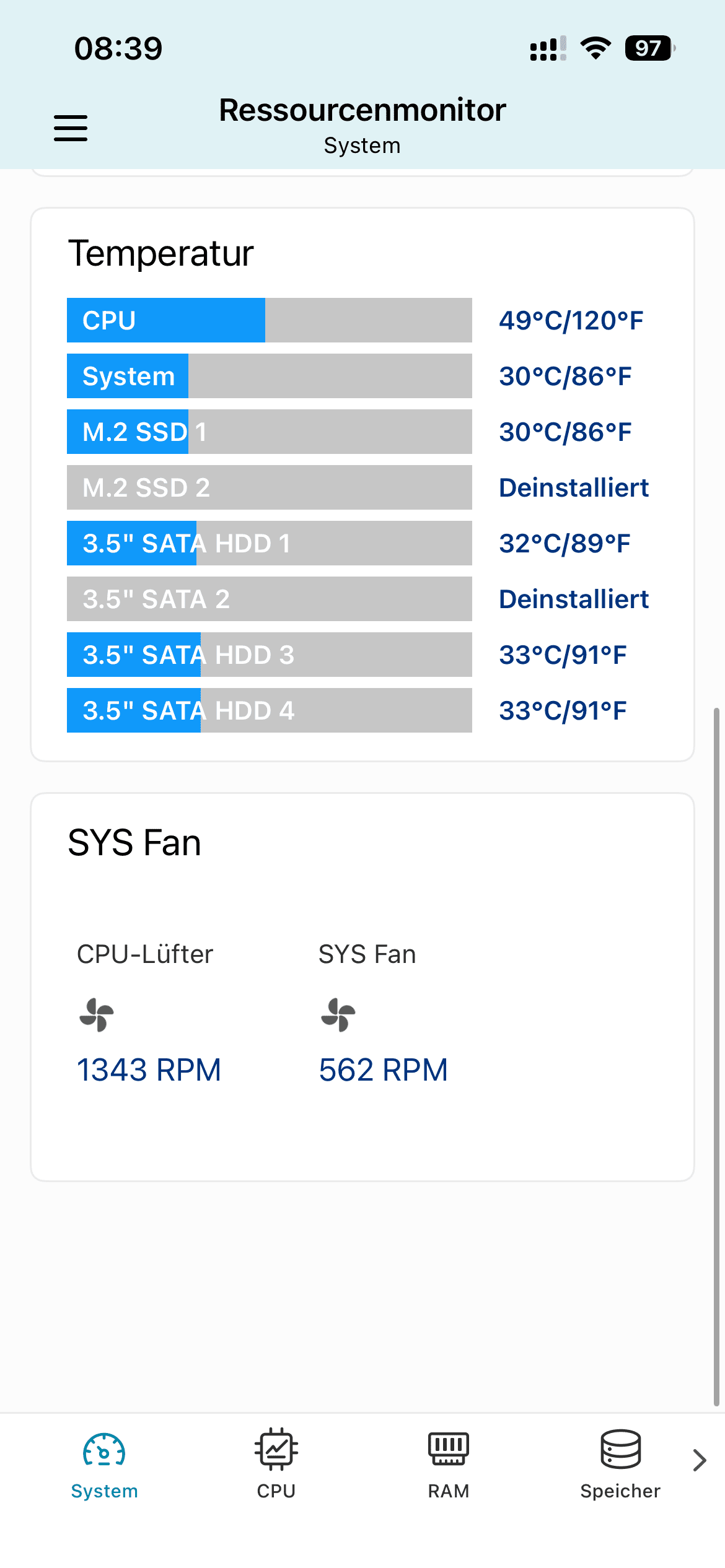Tap the System gauge icon

(104, 1450)
